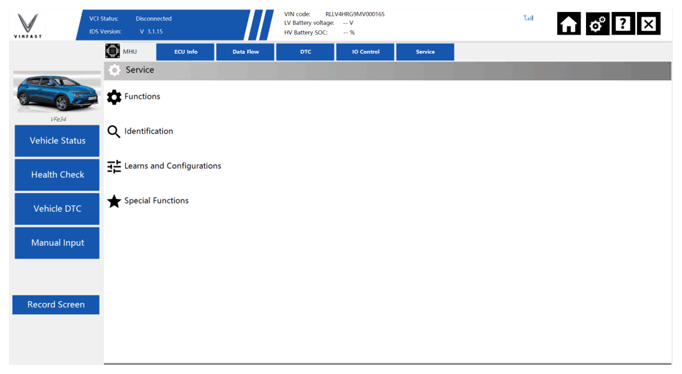Open Special Functions entry
The height and width of the screenshot is (374, 682).
[x=157, y=201]
